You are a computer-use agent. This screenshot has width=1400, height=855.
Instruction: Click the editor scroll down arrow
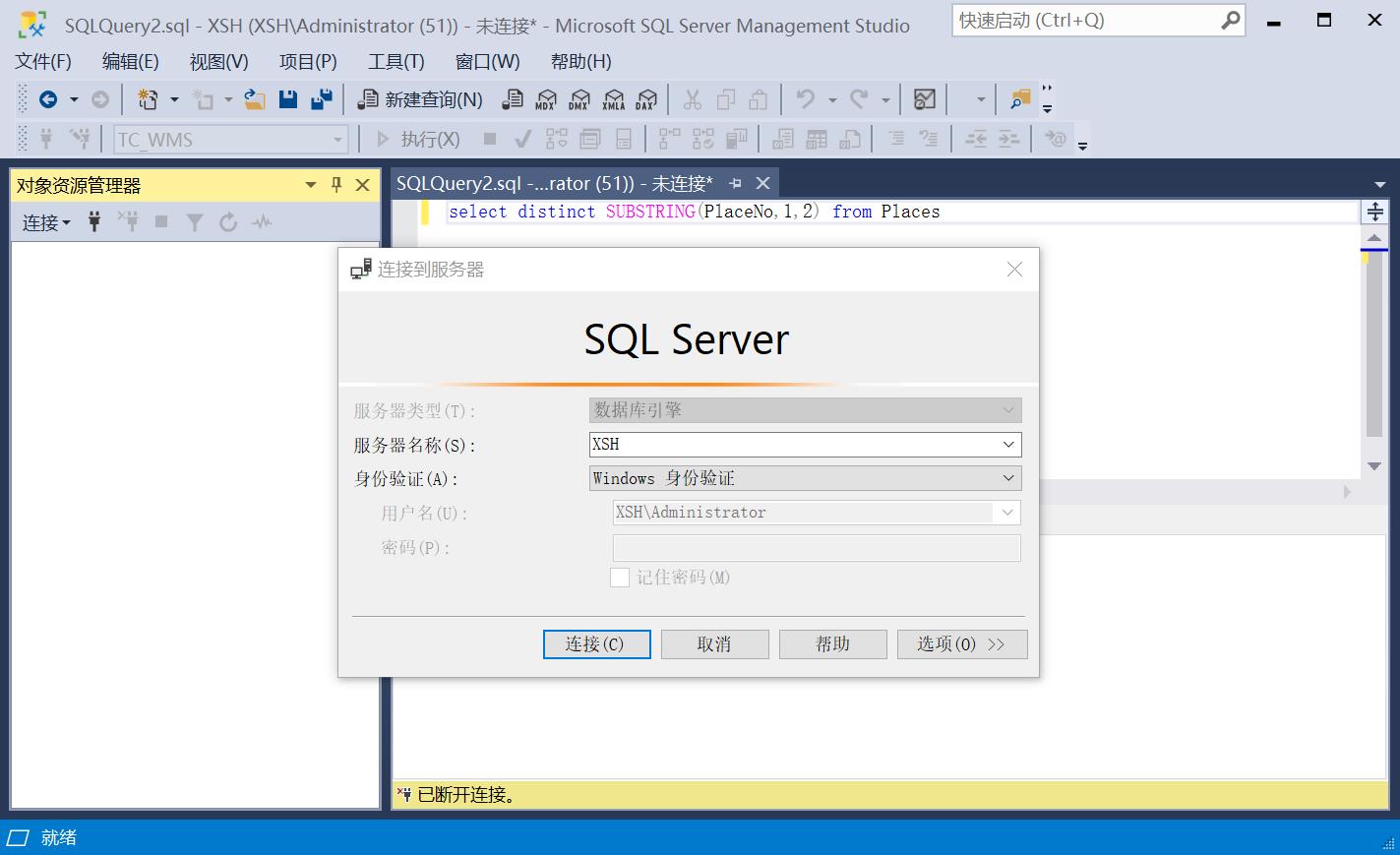point(1374,466)
